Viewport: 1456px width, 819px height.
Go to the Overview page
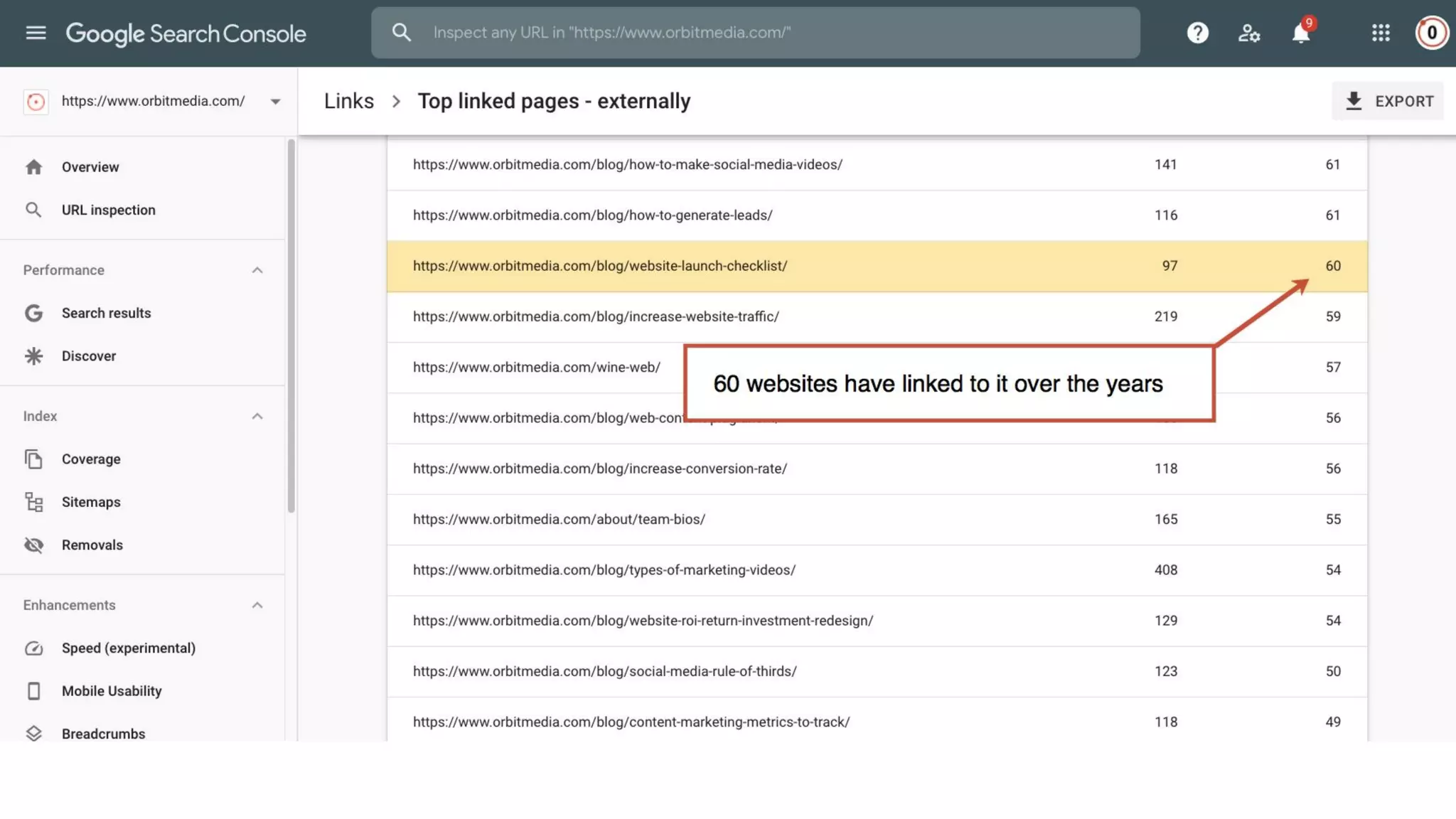(90, 167)
